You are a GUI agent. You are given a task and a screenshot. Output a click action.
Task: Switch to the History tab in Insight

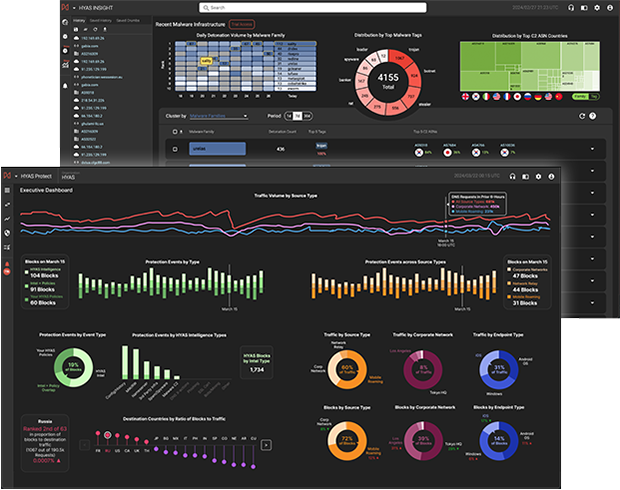pos(79,20)
